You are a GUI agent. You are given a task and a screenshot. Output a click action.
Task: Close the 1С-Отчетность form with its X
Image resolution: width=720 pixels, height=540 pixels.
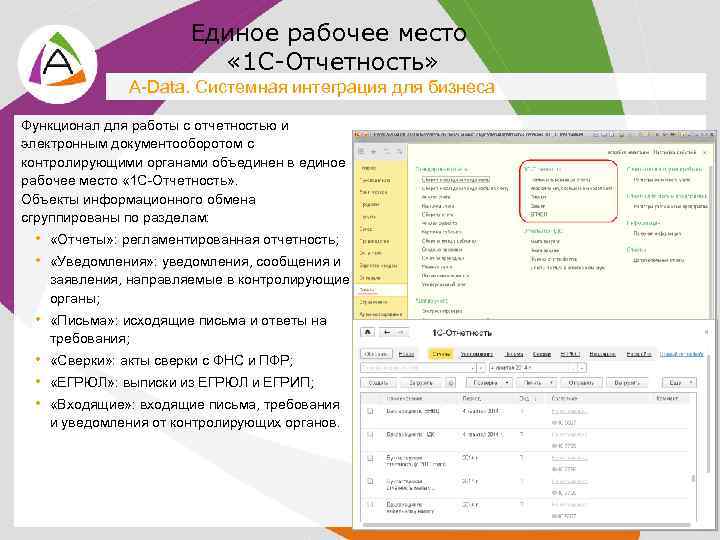click(x=706, y=332)
